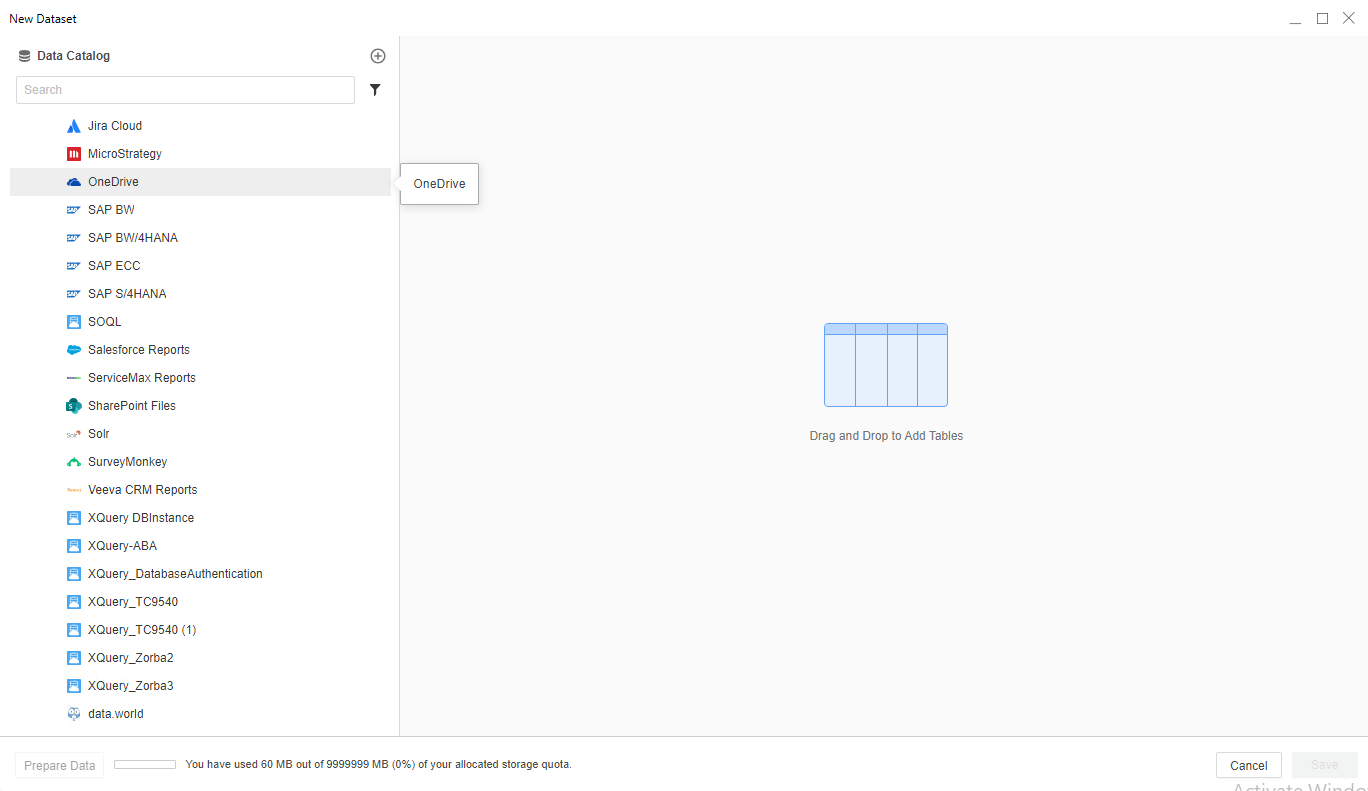Open the data catalog filter icon
This screenshot has height=791, width=1368.
click(x=375, y=90)
